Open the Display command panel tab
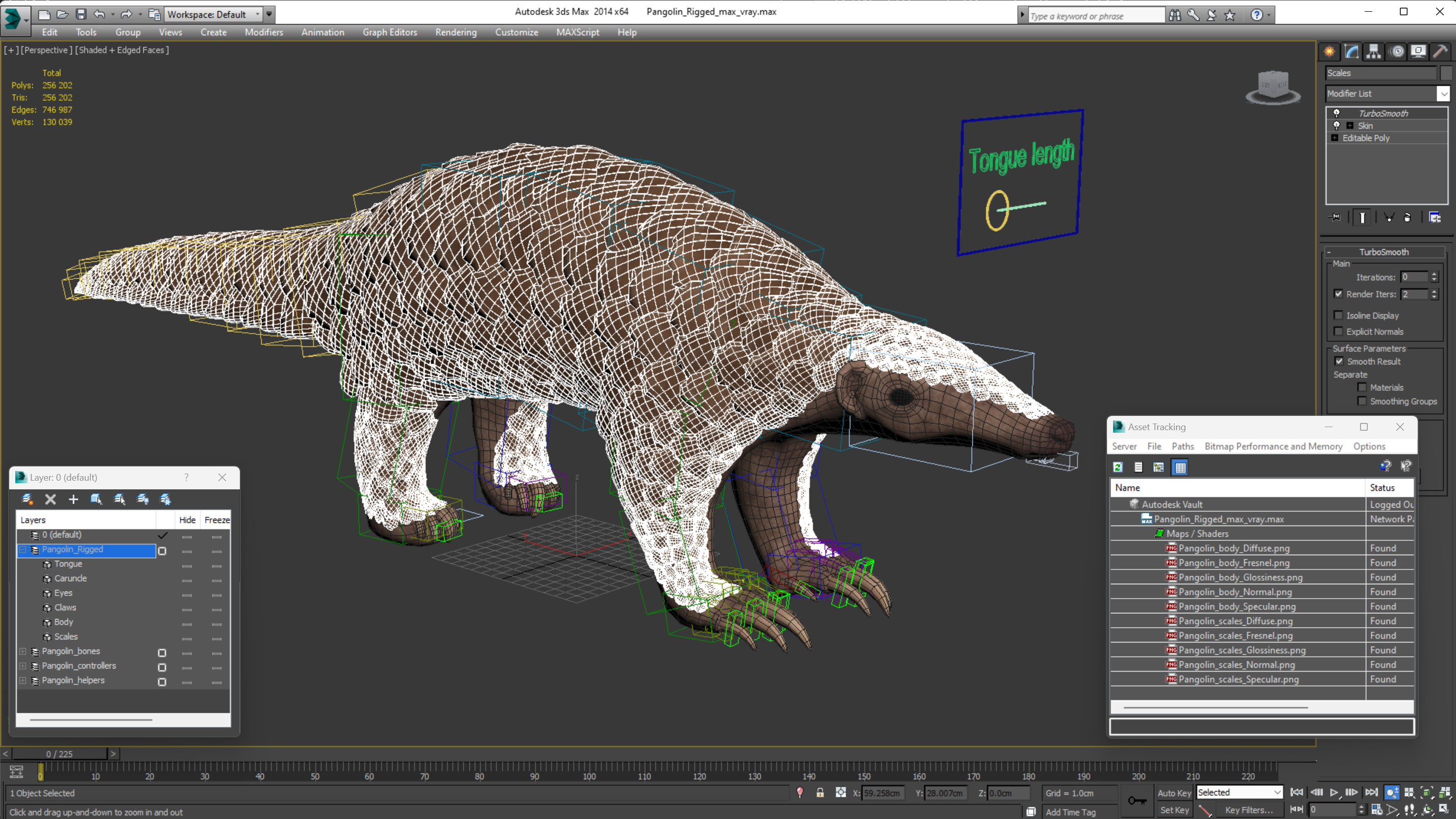The height and width of the screenshot is (819, 1456). click(x=1419, y=52)
